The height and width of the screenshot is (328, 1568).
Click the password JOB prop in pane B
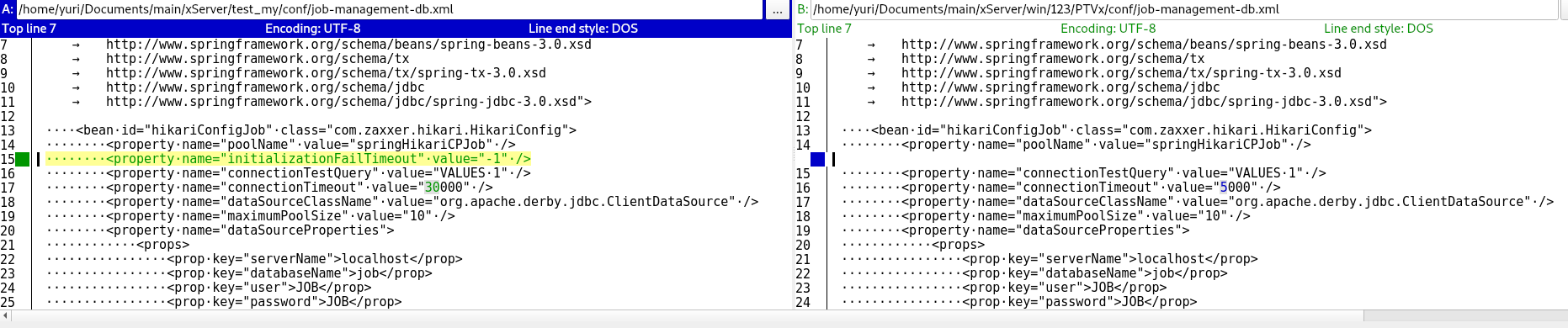pos(1019,302)
